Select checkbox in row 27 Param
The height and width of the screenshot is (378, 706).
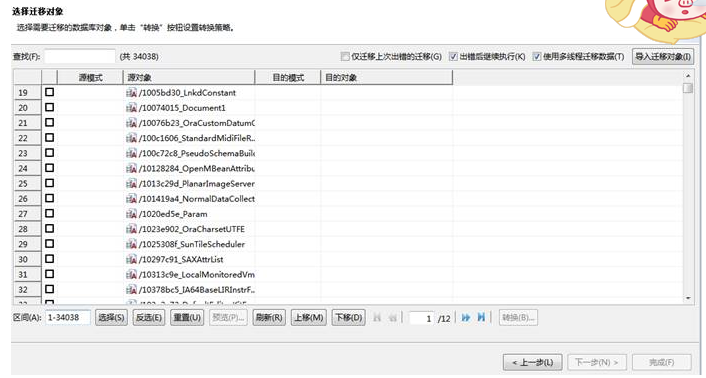click(50, 213)
